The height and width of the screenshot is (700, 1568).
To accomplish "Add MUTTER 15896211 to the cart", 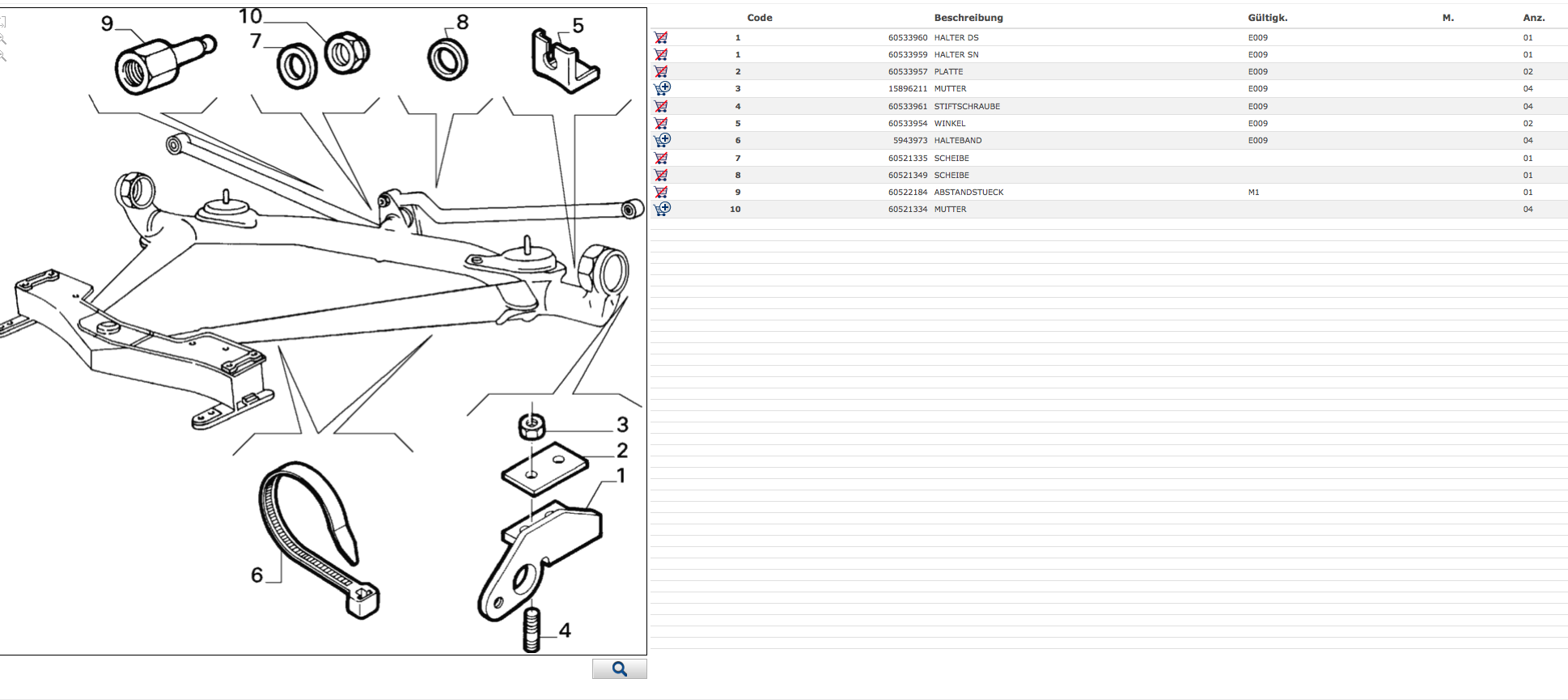I will coord(662,88).
